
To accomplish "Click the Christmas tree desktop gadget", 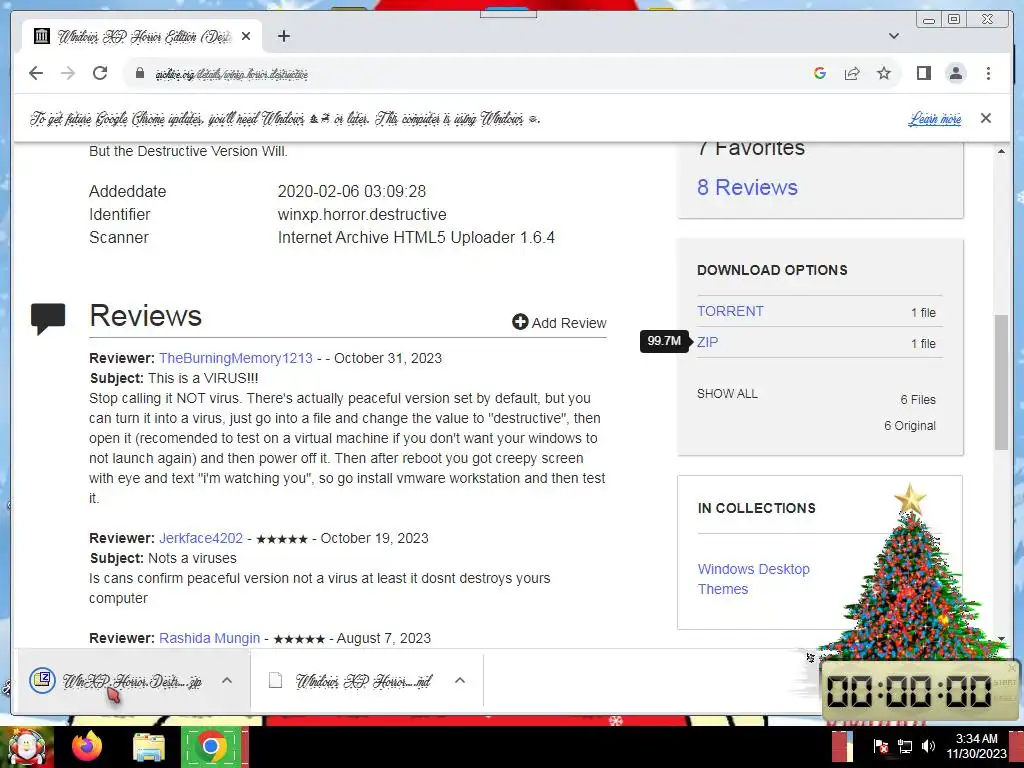I will [x=910, y=575].
